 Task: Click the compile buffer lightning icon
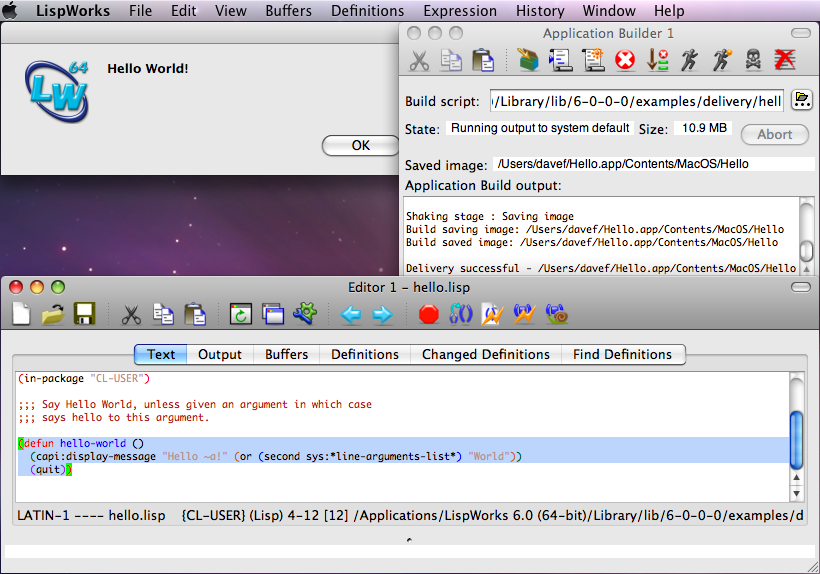(525, 314)
